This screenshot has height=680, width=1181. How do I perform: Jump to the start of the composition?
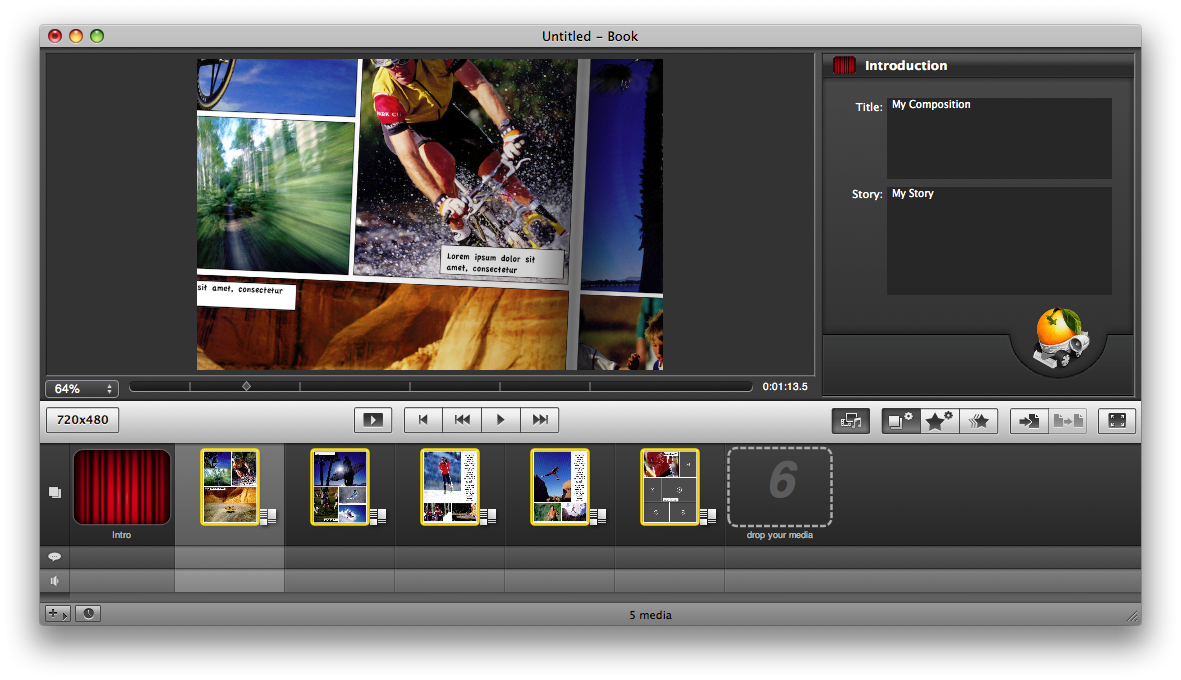coord(423,421)
